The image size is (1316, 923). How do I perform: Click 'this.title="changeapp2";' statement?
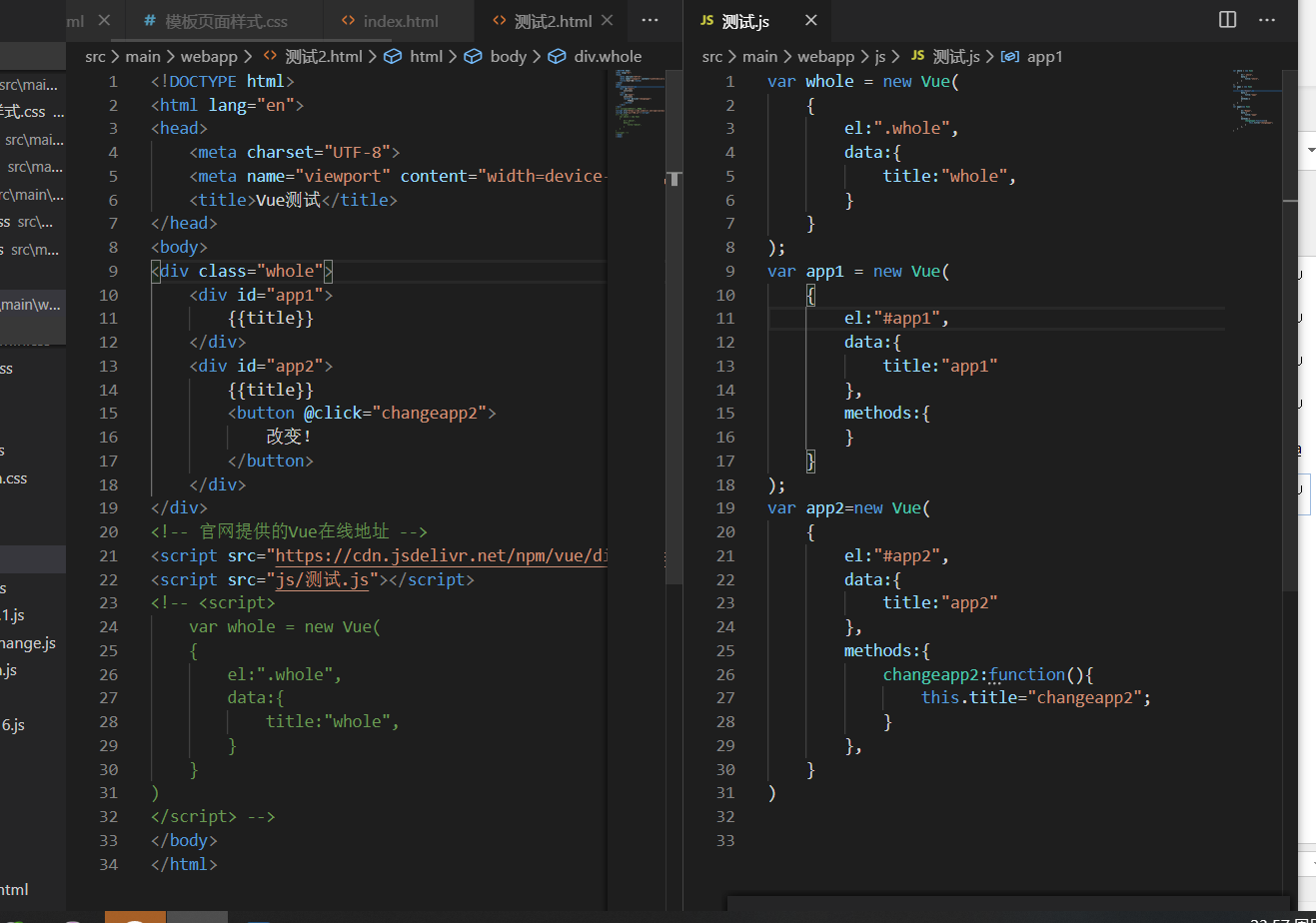tap(1036, 697)
